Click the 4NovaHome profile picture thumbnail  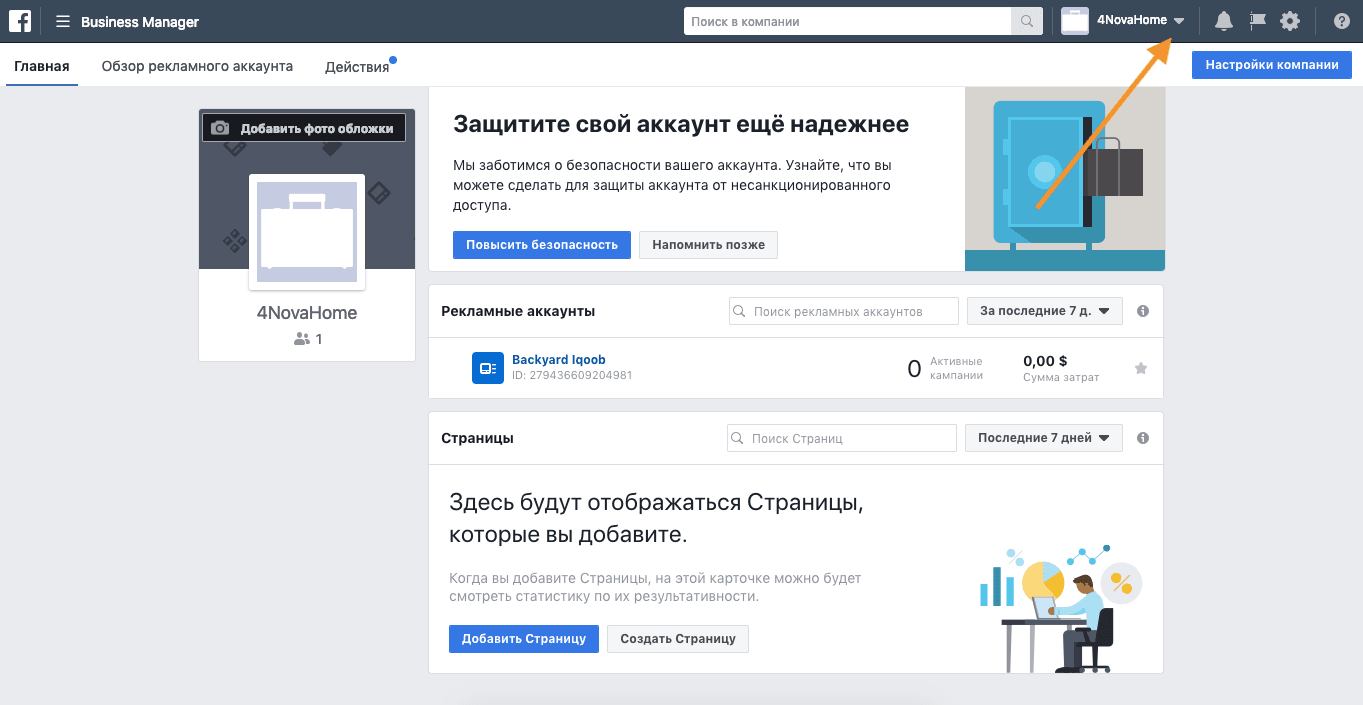click(307, 232)
